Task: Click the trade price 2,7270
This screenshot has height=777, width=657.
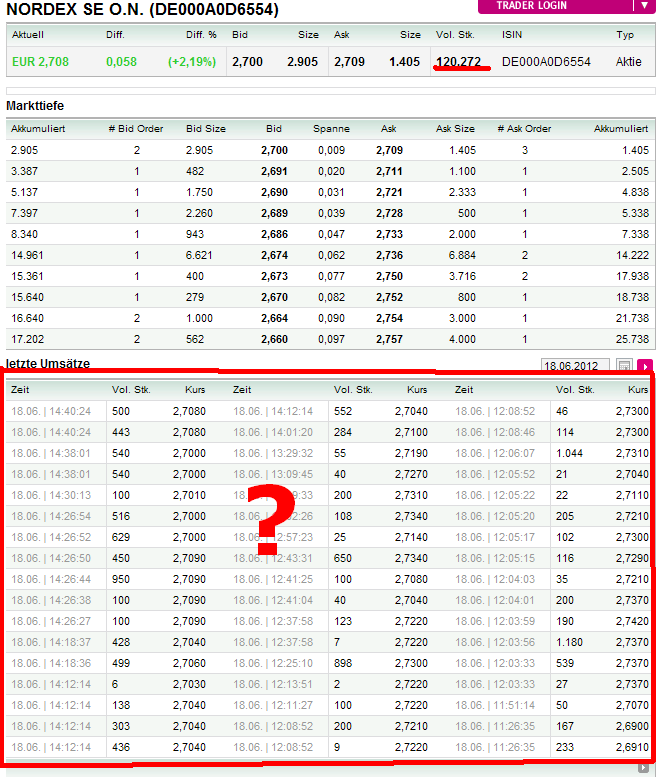Action: (x=411, y=475)
